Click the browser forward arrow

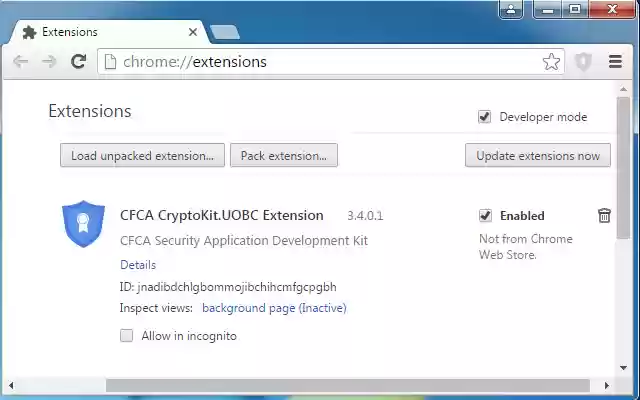coord(49,62)
